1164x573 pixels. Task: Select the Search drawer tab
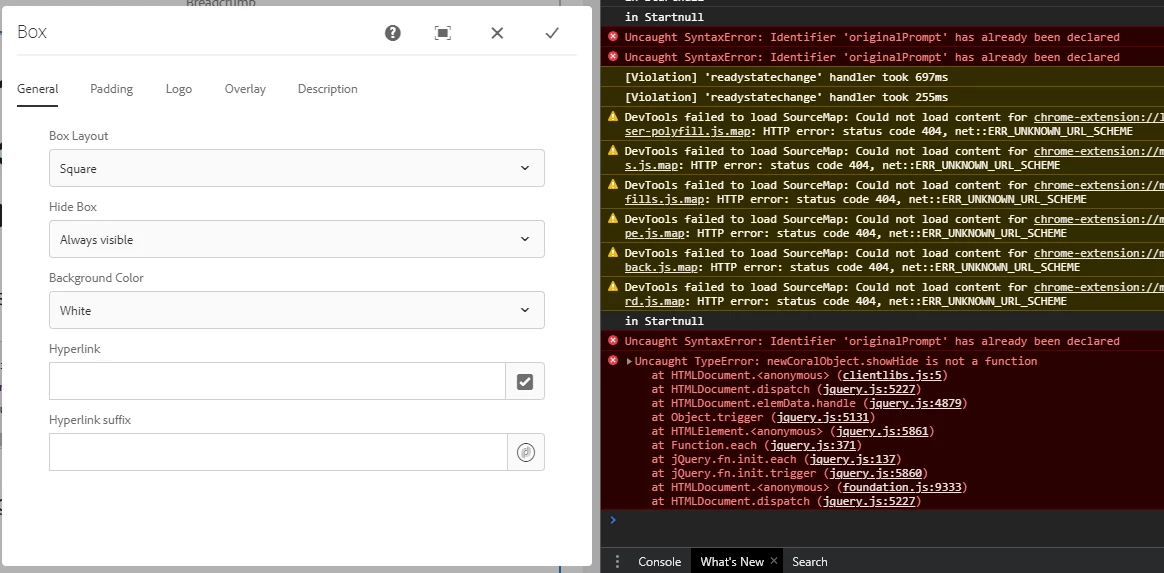(809, 562)
